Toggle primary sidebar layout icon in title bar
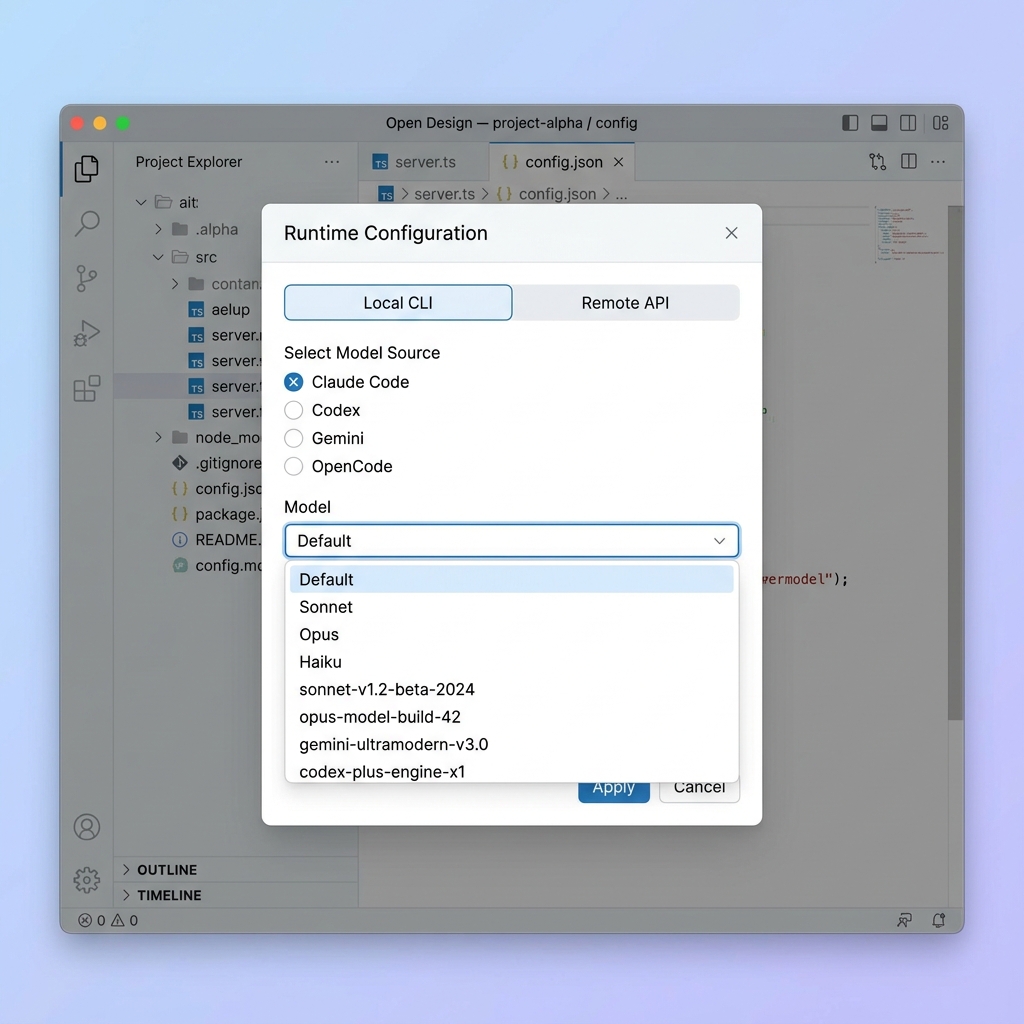The image size is (1024, 1024). [850, 123]
